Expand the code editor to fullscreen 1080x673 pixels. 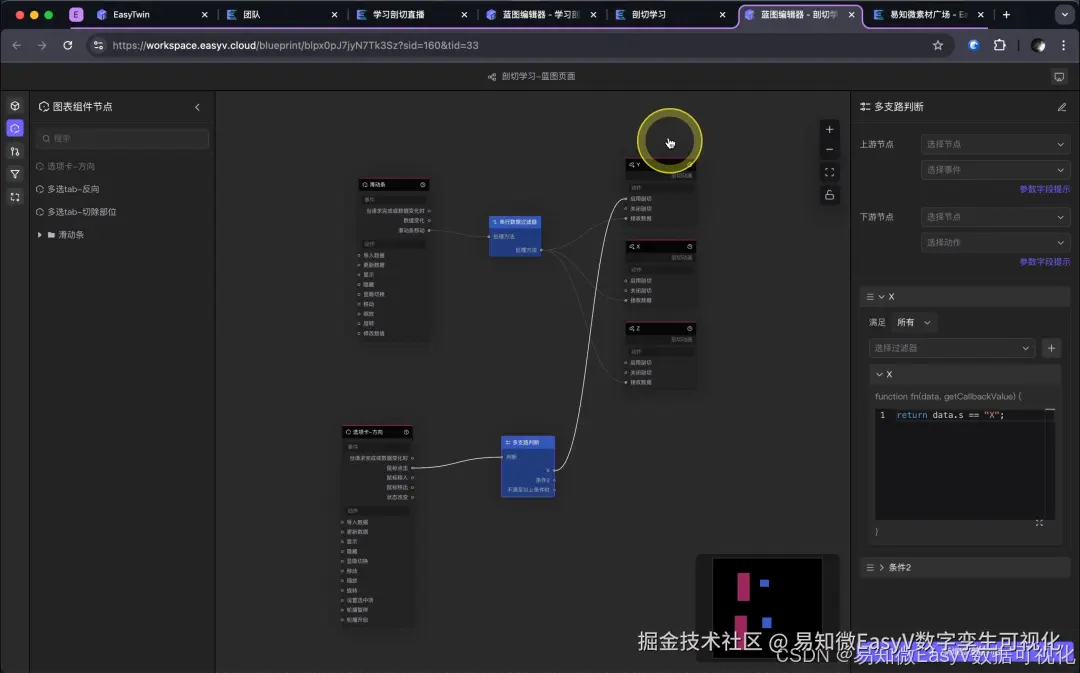1039,524
